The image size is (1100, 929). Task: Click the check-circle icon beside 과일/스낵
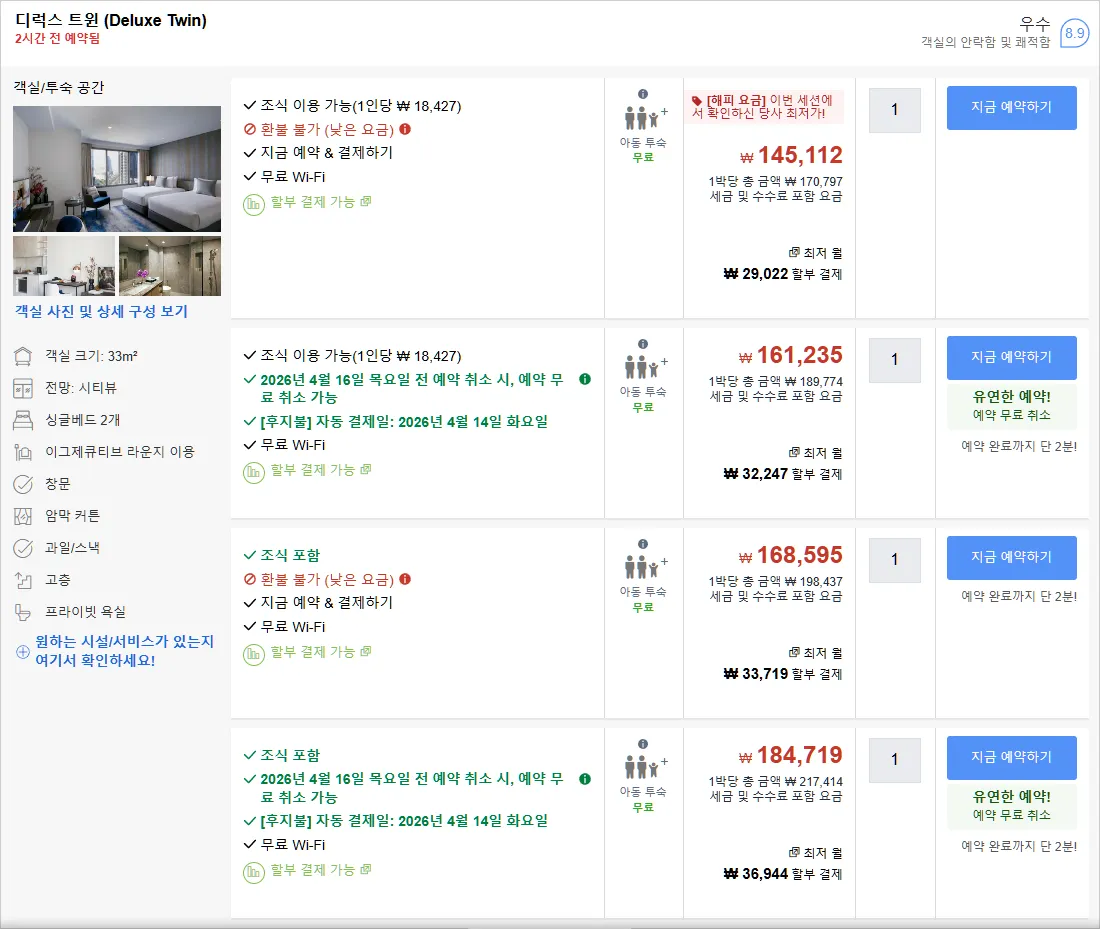coord(23,548)
